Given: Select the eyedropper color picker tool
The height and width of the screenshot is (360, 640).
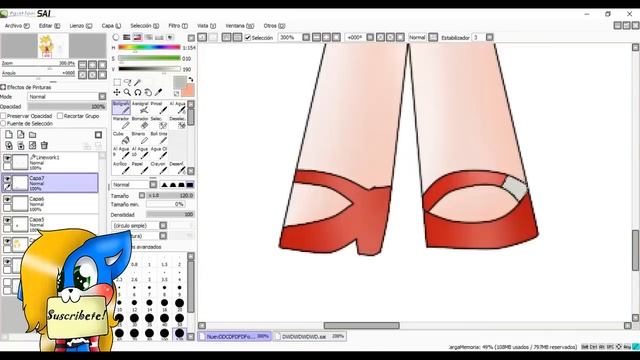Looking at the screenshot, I should (158, 93).
